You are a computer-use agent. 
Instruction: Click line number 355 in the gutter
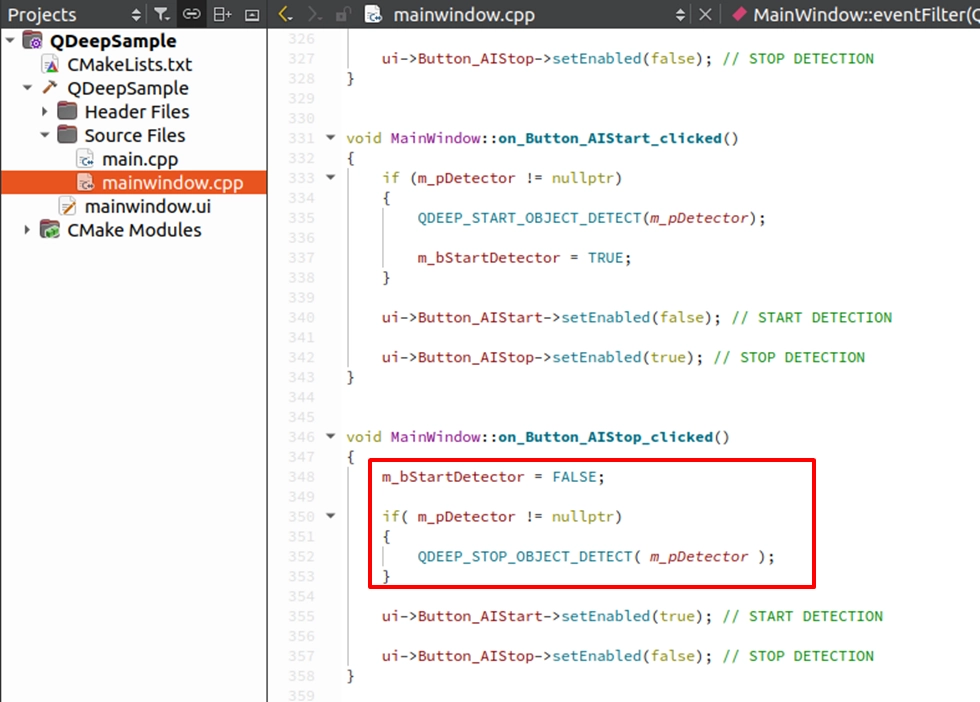click(x=301, y=616)
